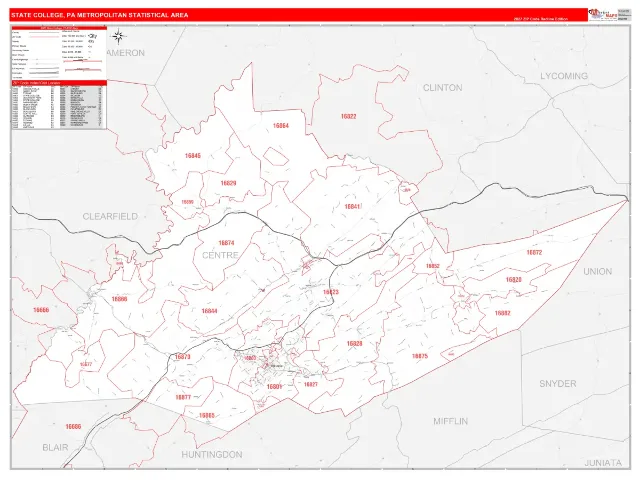Select ZIP code label 16865
The height and width of the screenshot is (480, 640).
(x=207, y=416)
